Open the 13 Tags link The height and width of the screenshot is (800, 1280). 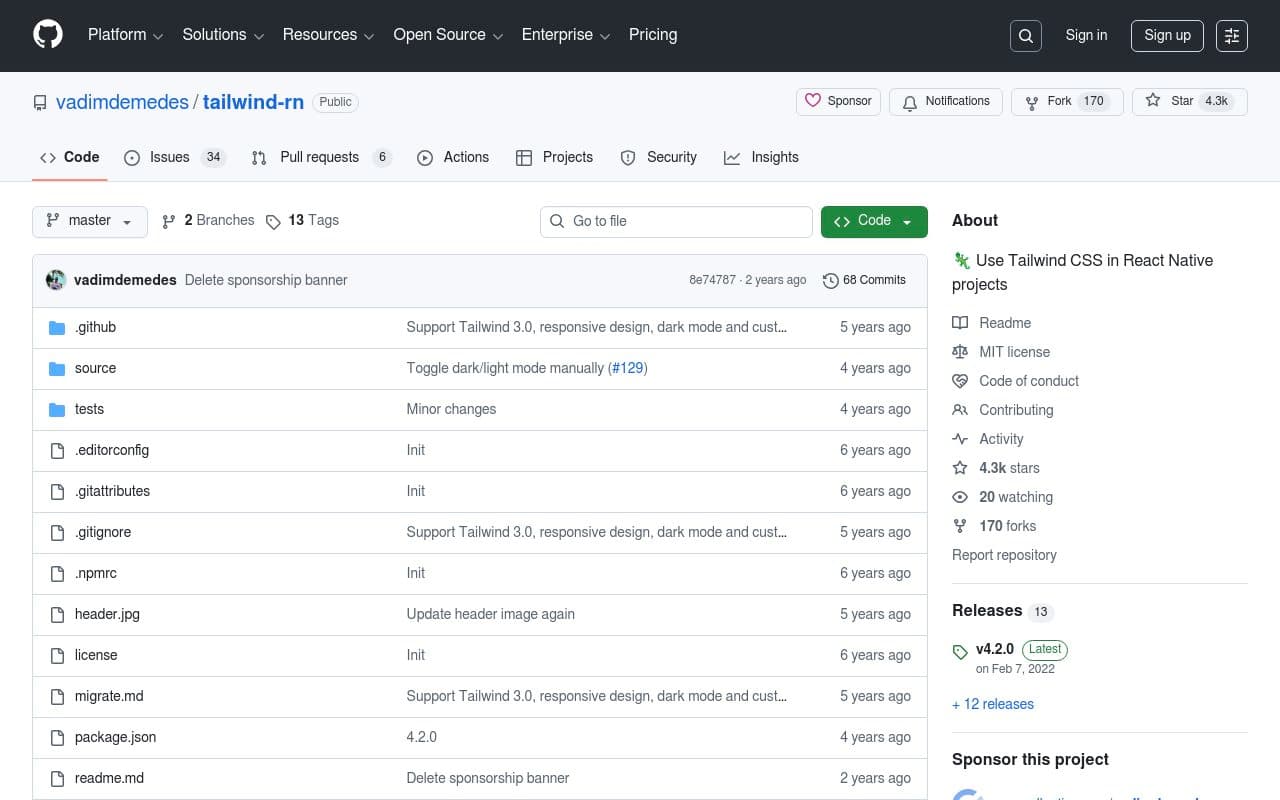[302, 221]
